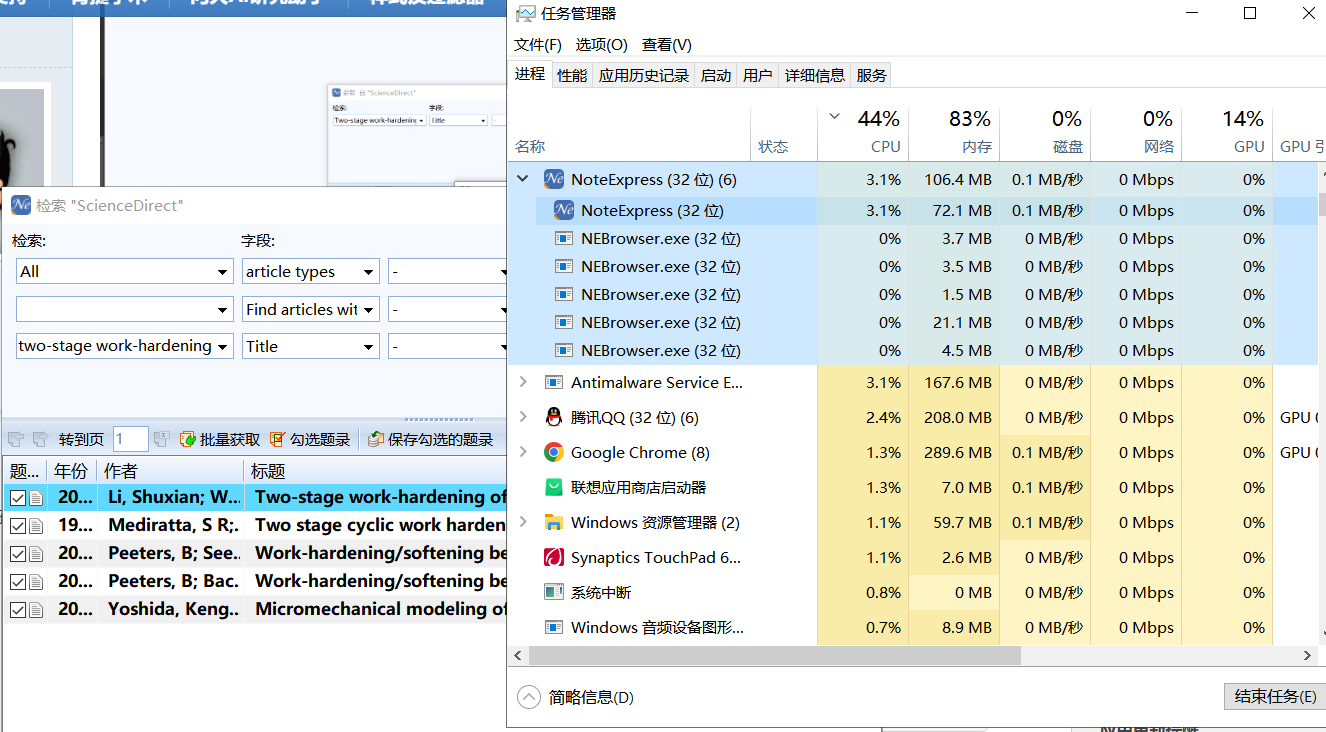Expand the Windows 资源管理器 (2) group
Image resolution: width=1326 pixels, height=732 pixels.
[x=522, y=523]
